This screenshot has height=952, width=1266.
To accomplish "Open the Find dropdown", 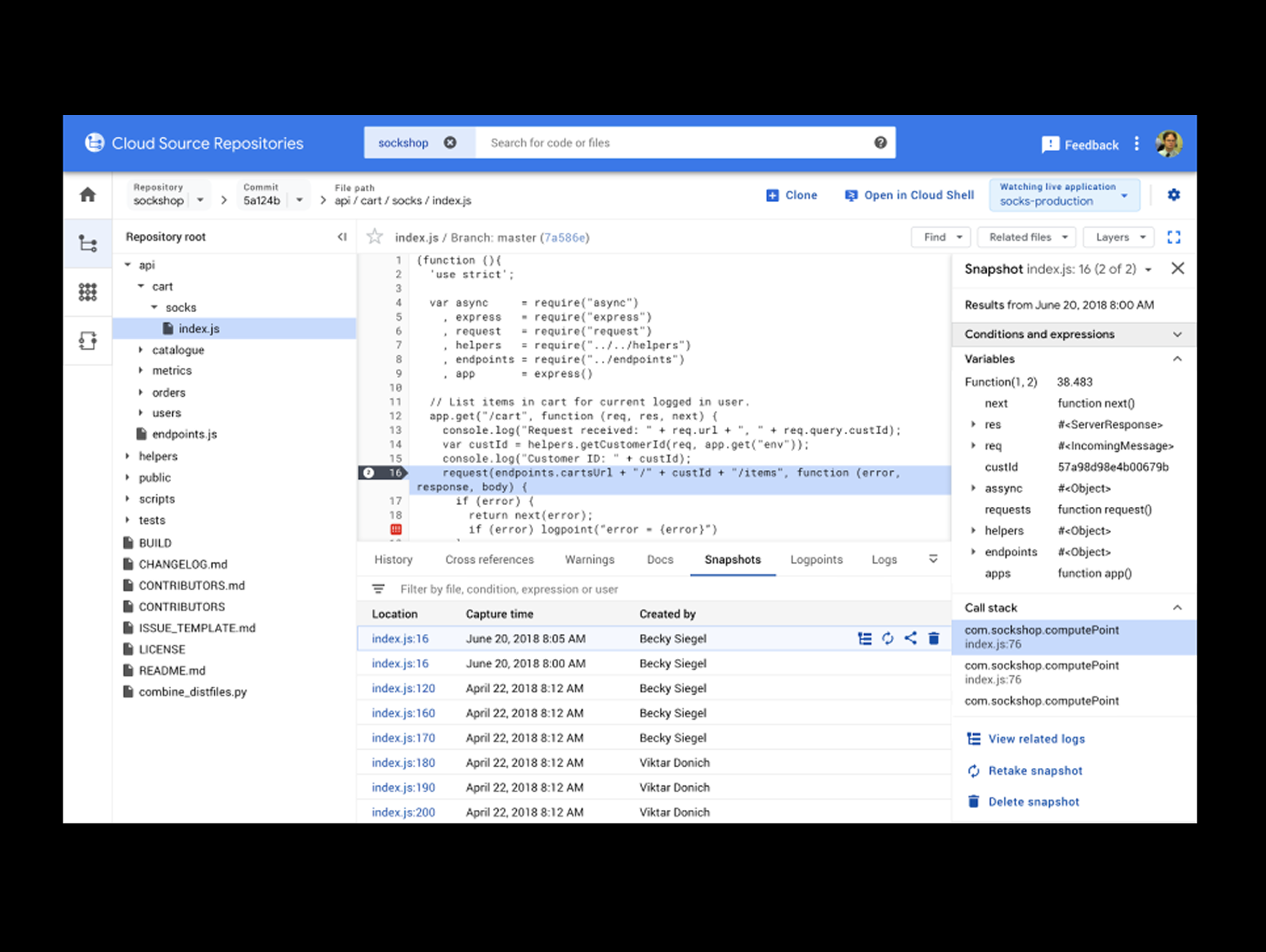I will 941,237.
